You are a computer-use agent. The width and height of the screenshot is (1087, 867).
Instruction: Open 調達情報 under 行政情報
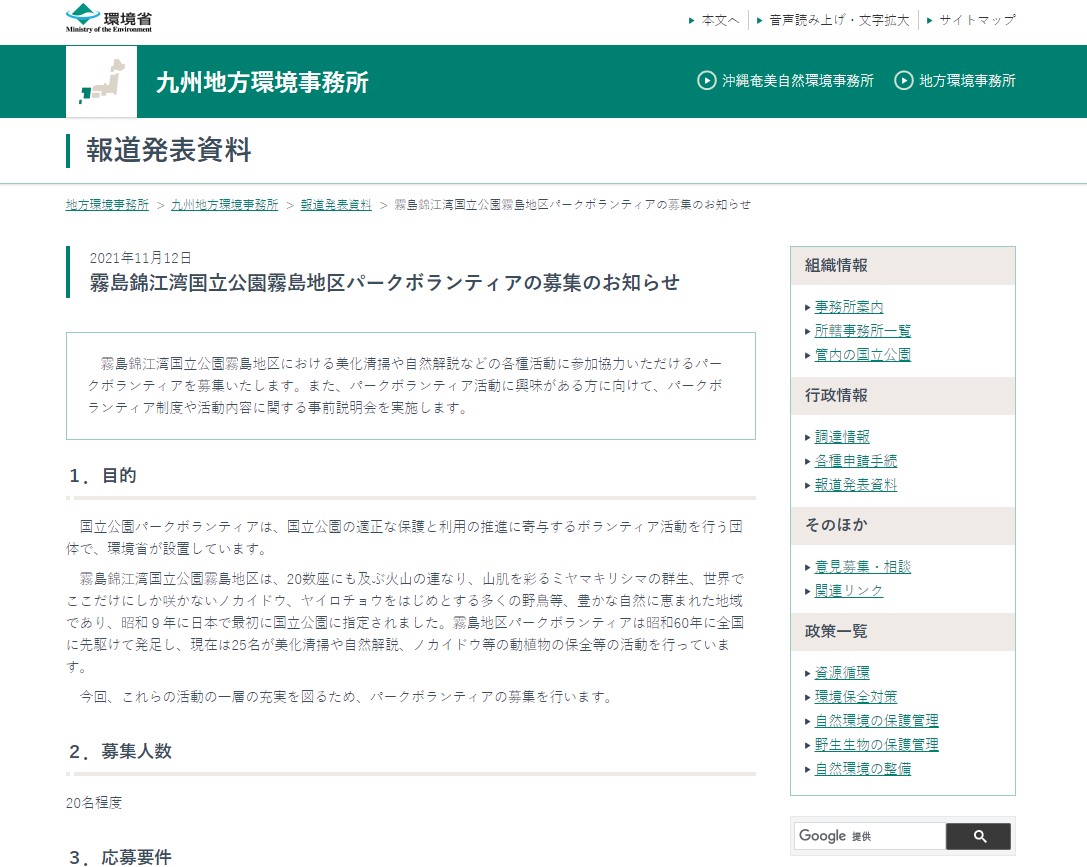pos(842,437)
